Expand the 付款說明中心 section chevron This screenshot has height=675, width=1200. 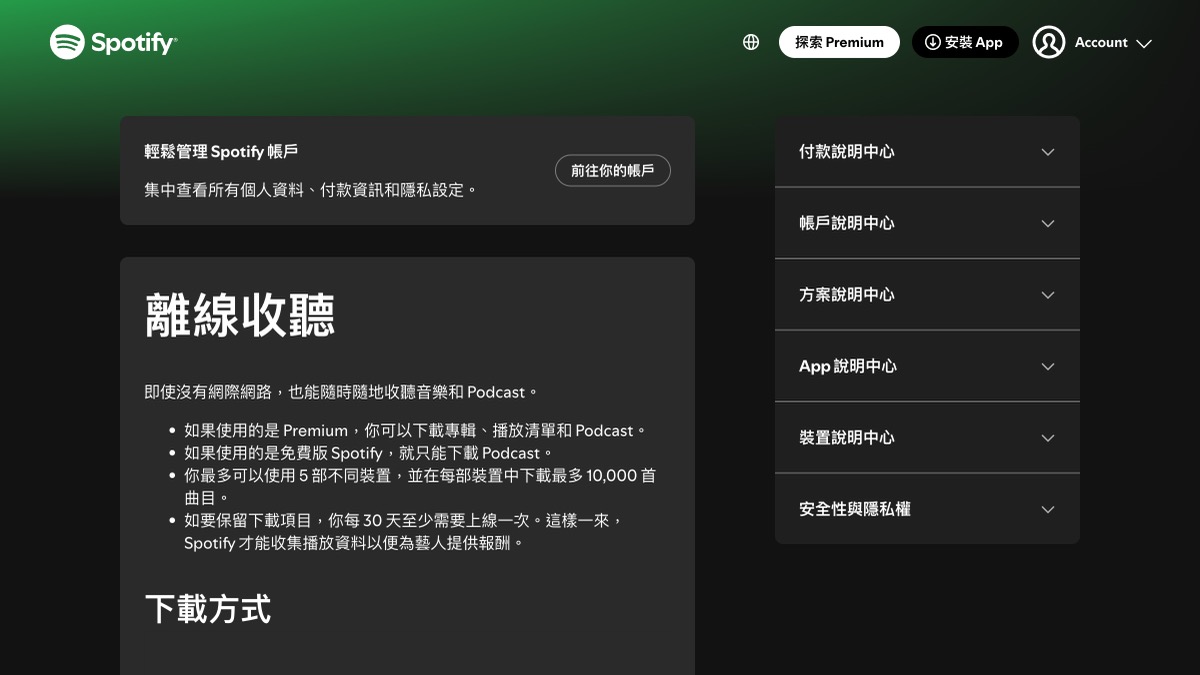[x=1048, y=152]
